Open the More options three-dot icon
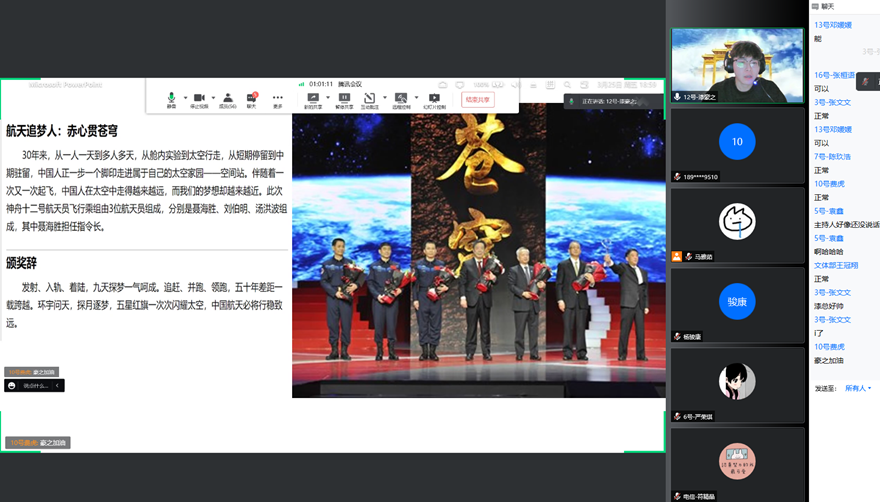The image size is (880, 502). (278, 99)
